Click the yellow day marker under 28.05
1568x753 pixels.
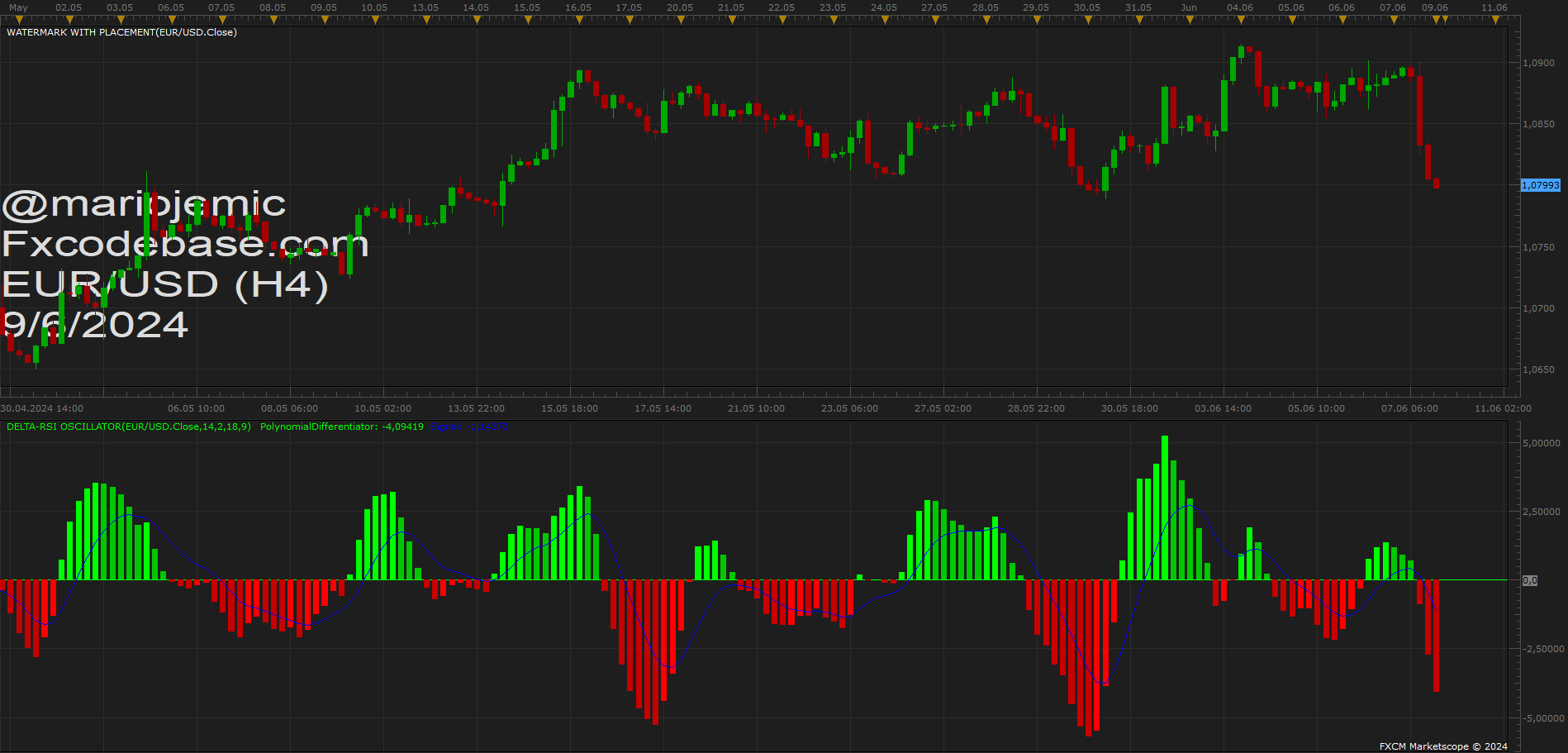[x=986, y=20]
